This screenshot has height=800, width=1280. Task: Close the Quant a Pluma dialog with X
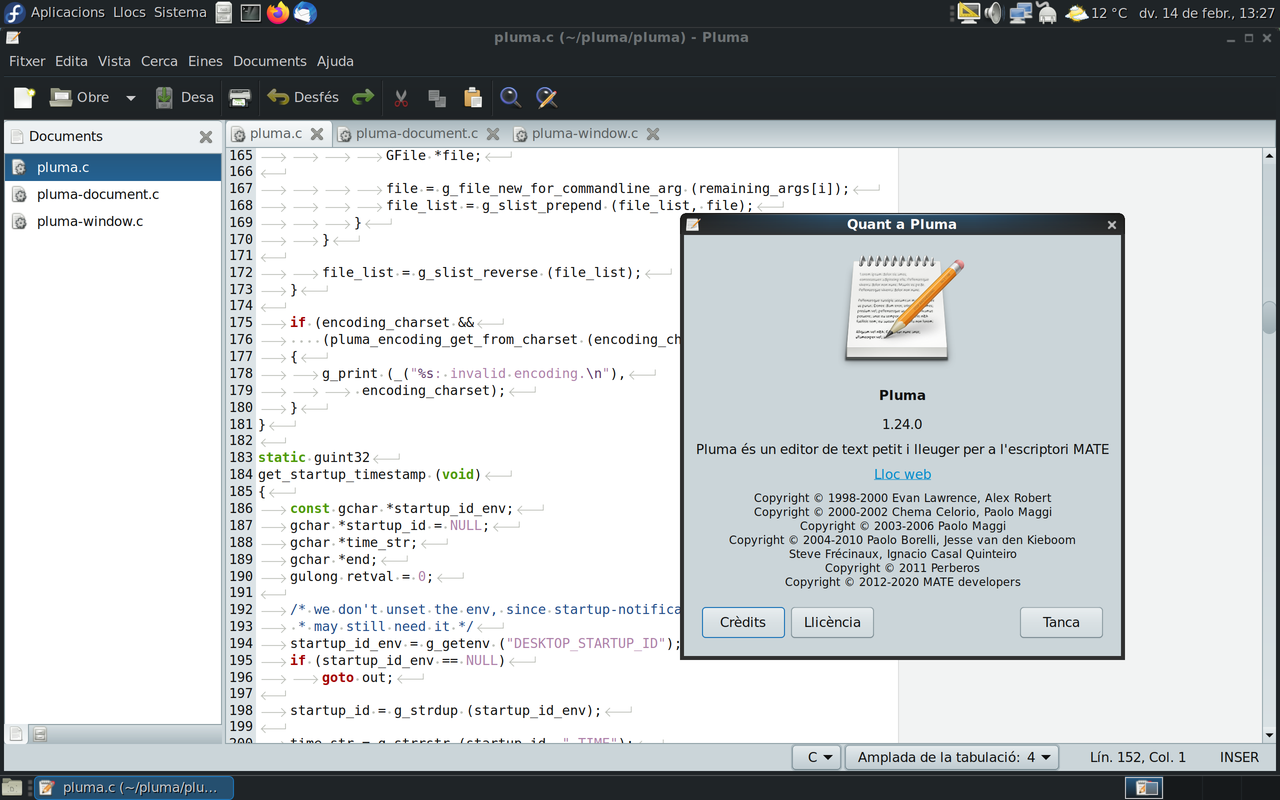(1111, 225)
